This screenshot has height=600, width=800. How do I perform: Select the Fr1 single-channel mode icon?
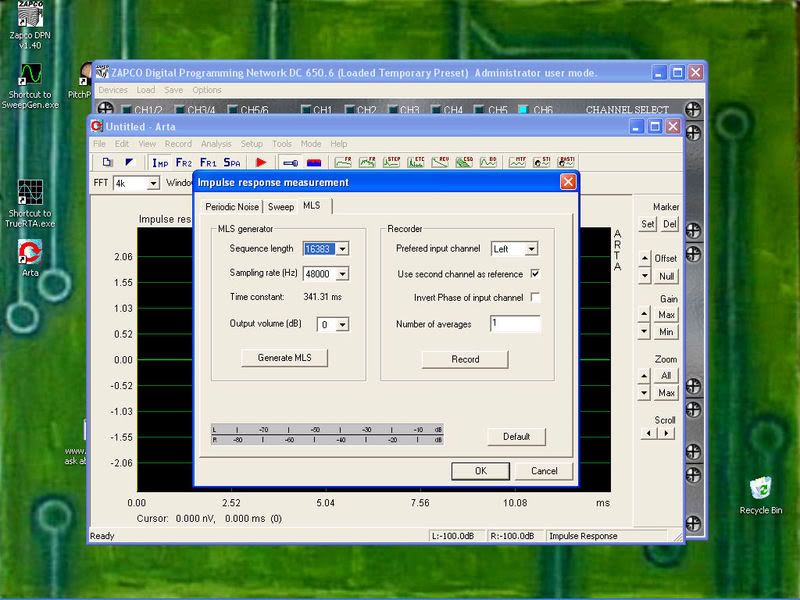coord(208,163)
